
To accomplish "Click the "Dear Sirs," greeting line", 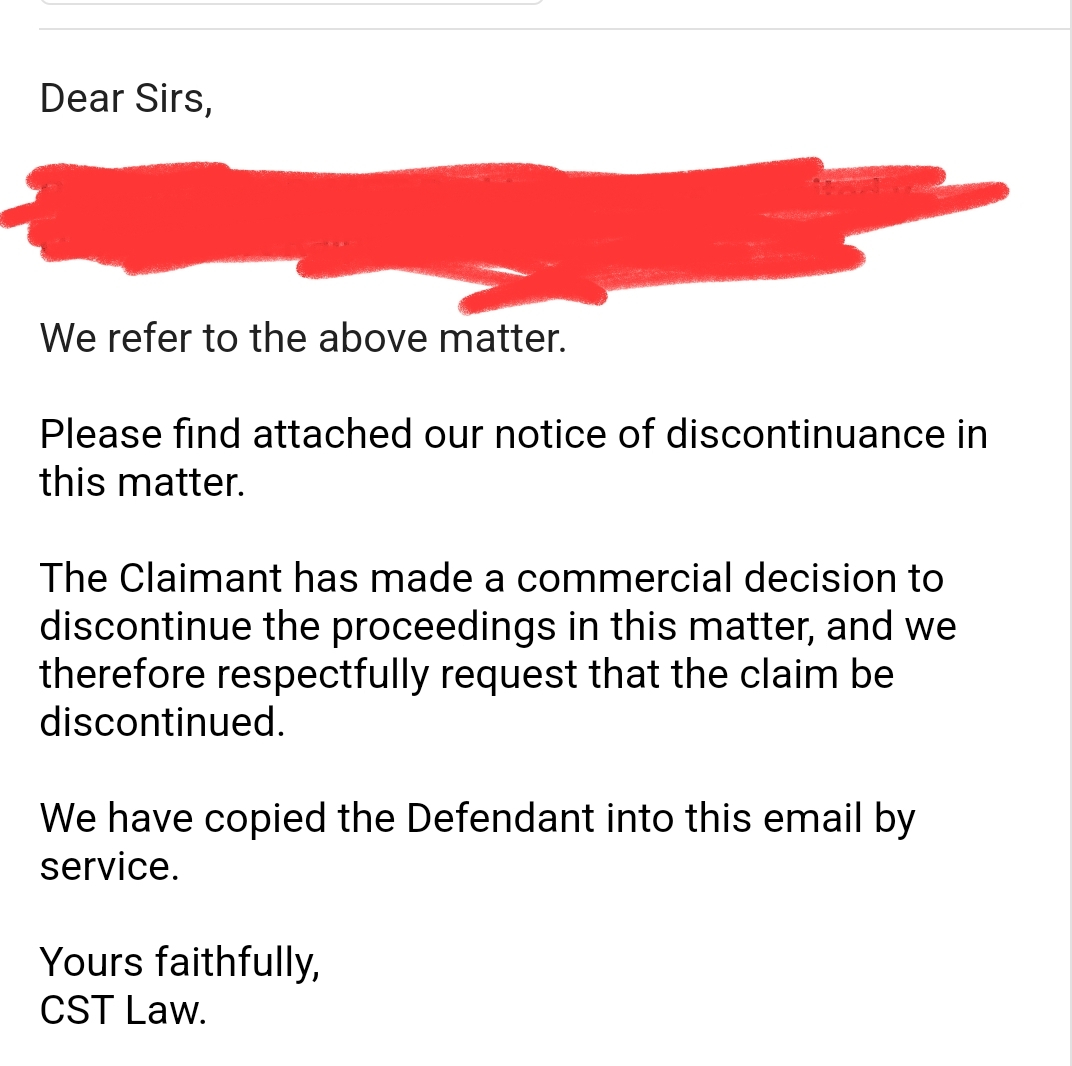I will (126, 98).
